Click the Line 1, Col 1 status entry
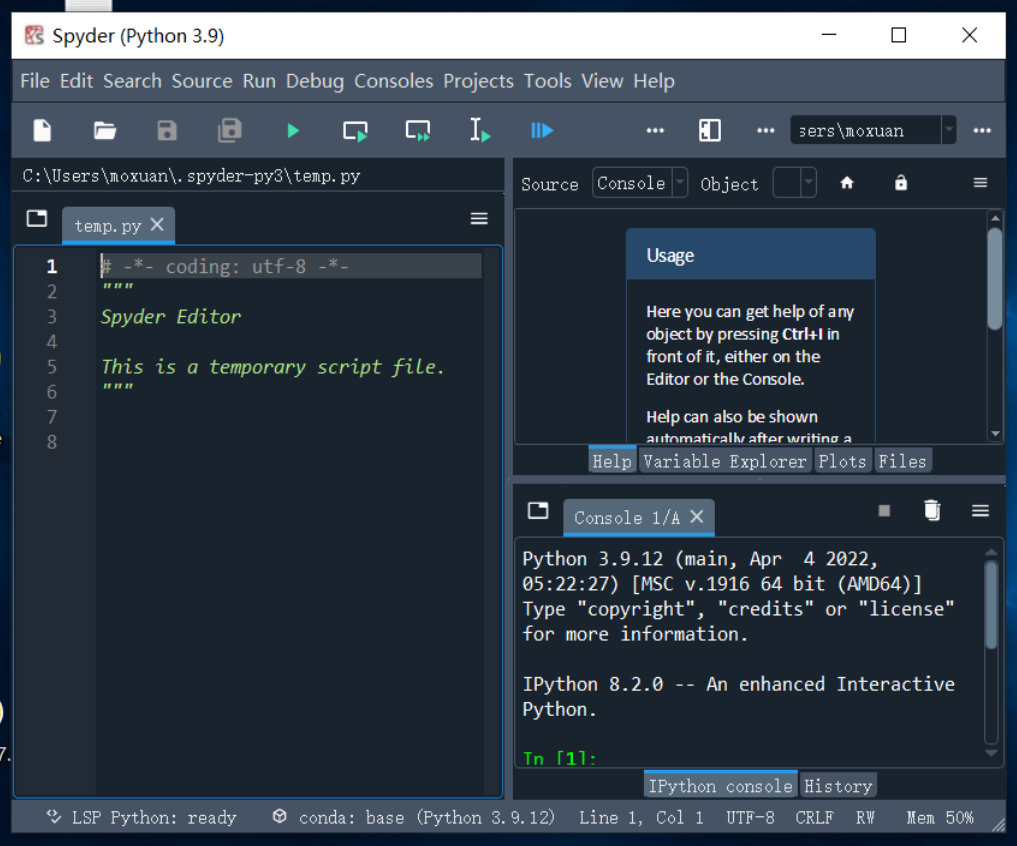The height and width of the screenshot is (846, 1017). coord(641,817)
